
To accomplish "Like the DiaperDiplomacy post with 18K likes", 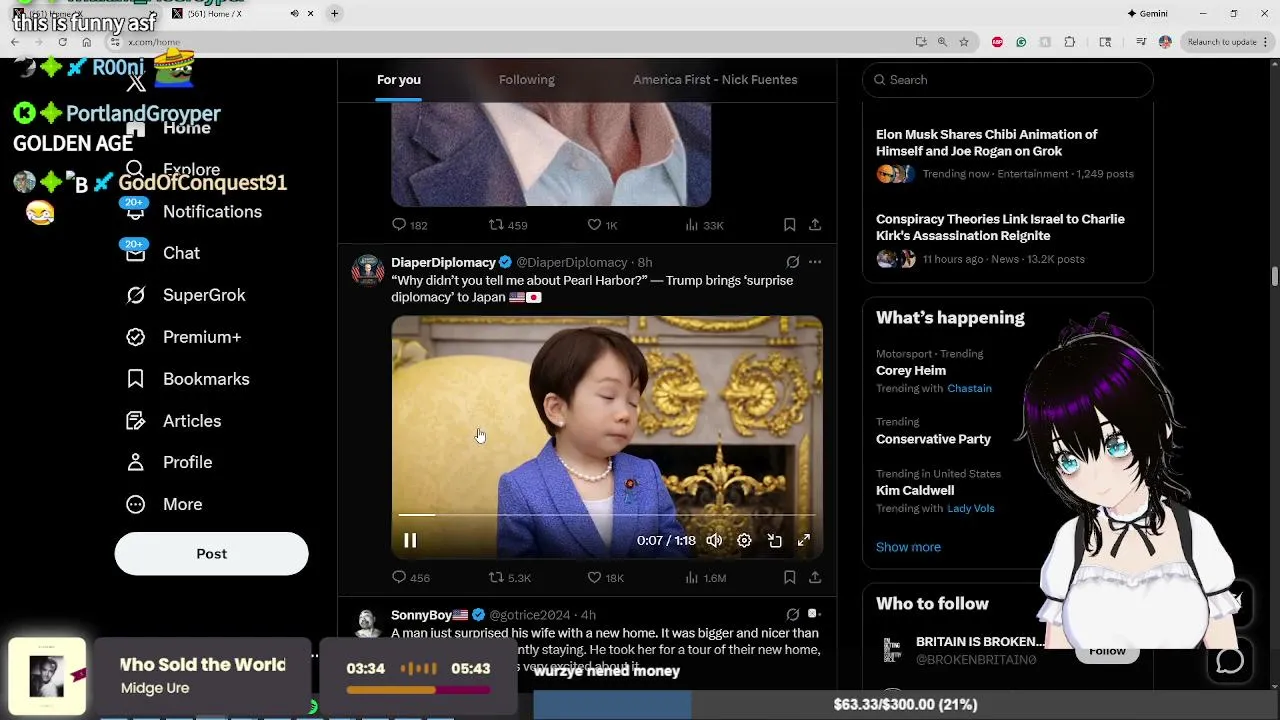I will pos(605,577).
